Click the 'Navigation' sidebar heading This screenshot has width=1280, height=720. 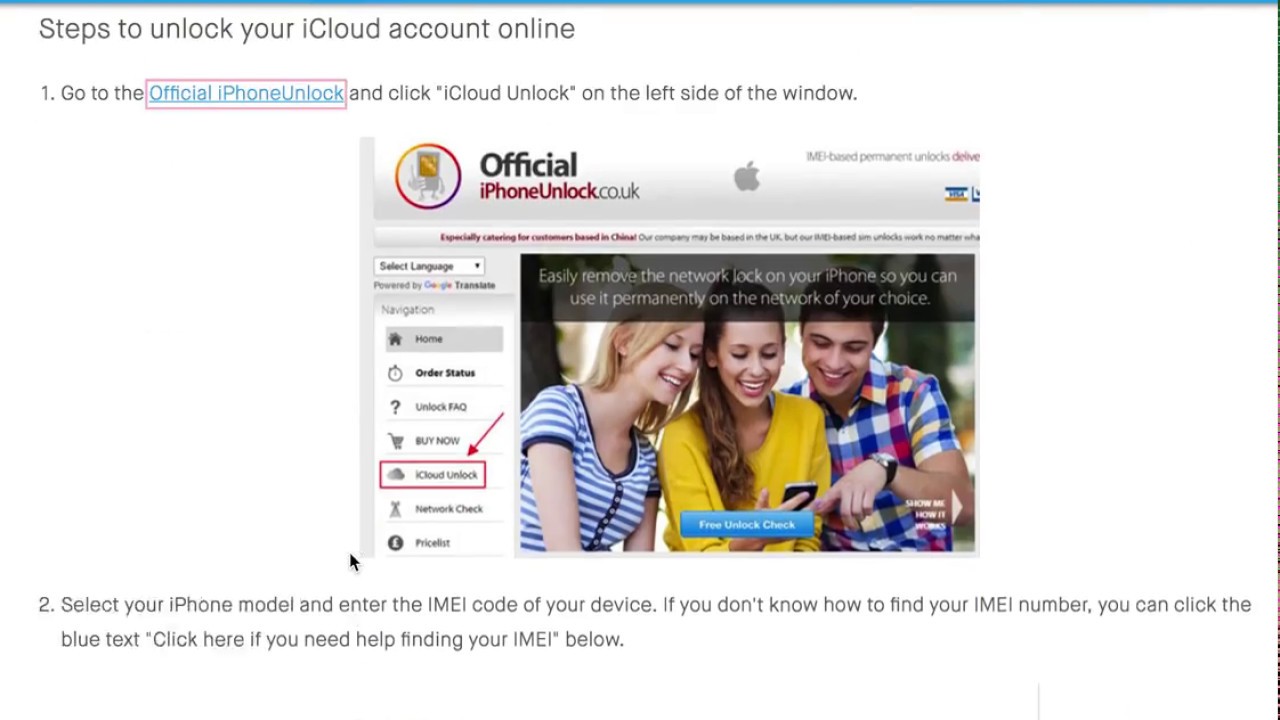point(408,310)
